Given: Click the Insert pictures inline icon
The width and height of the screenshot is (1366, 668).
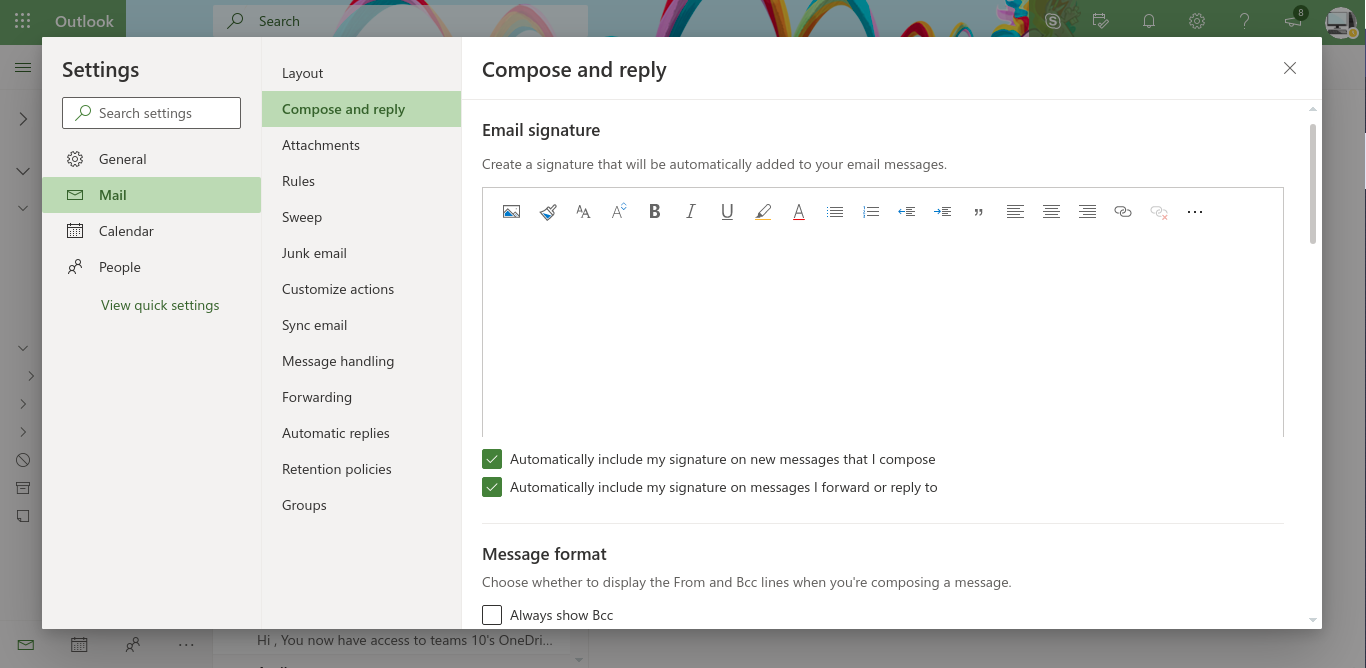Looking at the screenshot, I should coord(511,212).
